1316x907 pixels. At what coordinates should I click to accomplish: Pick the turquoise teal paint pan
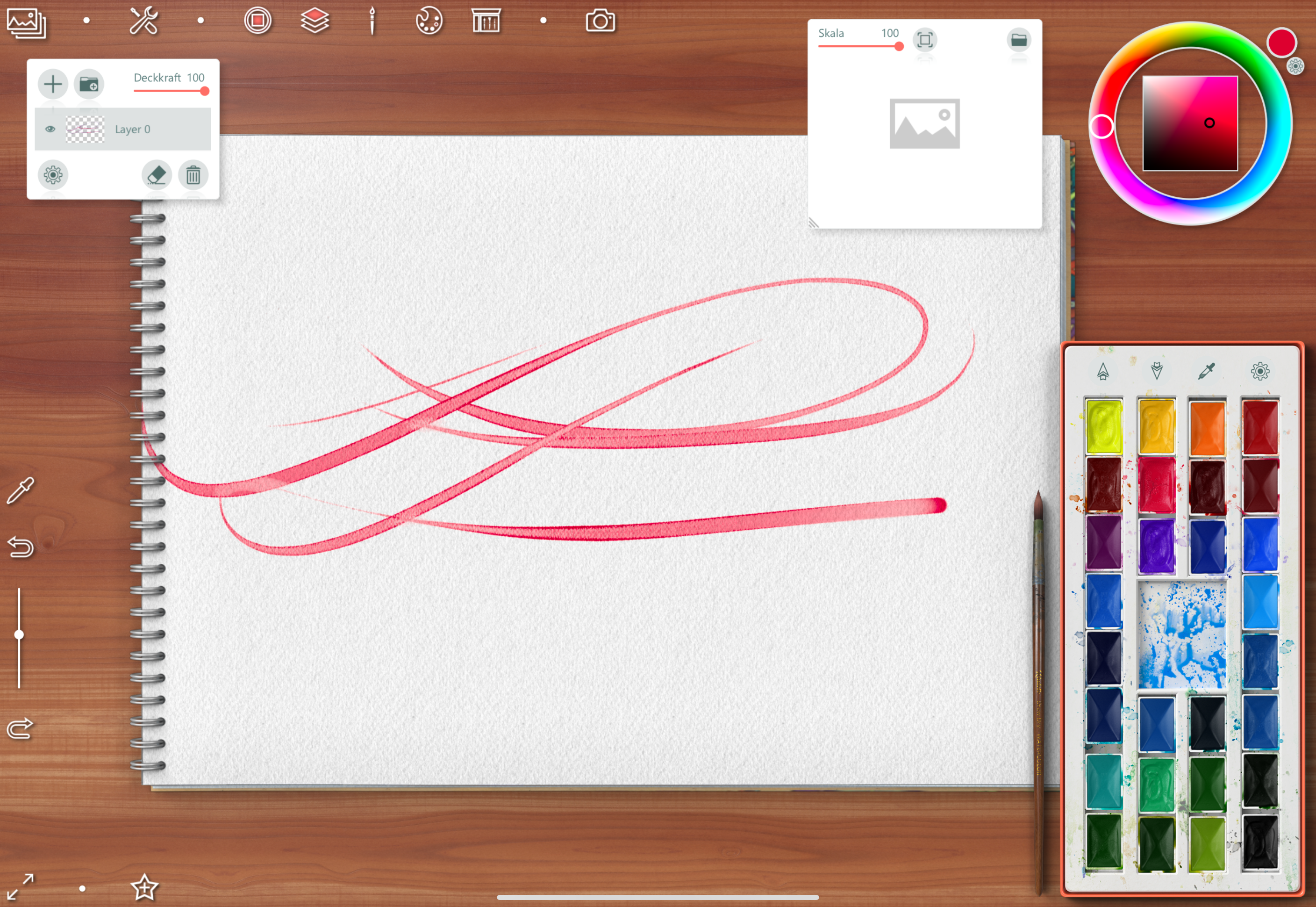pyautogui.click(x=1103, y=781)
